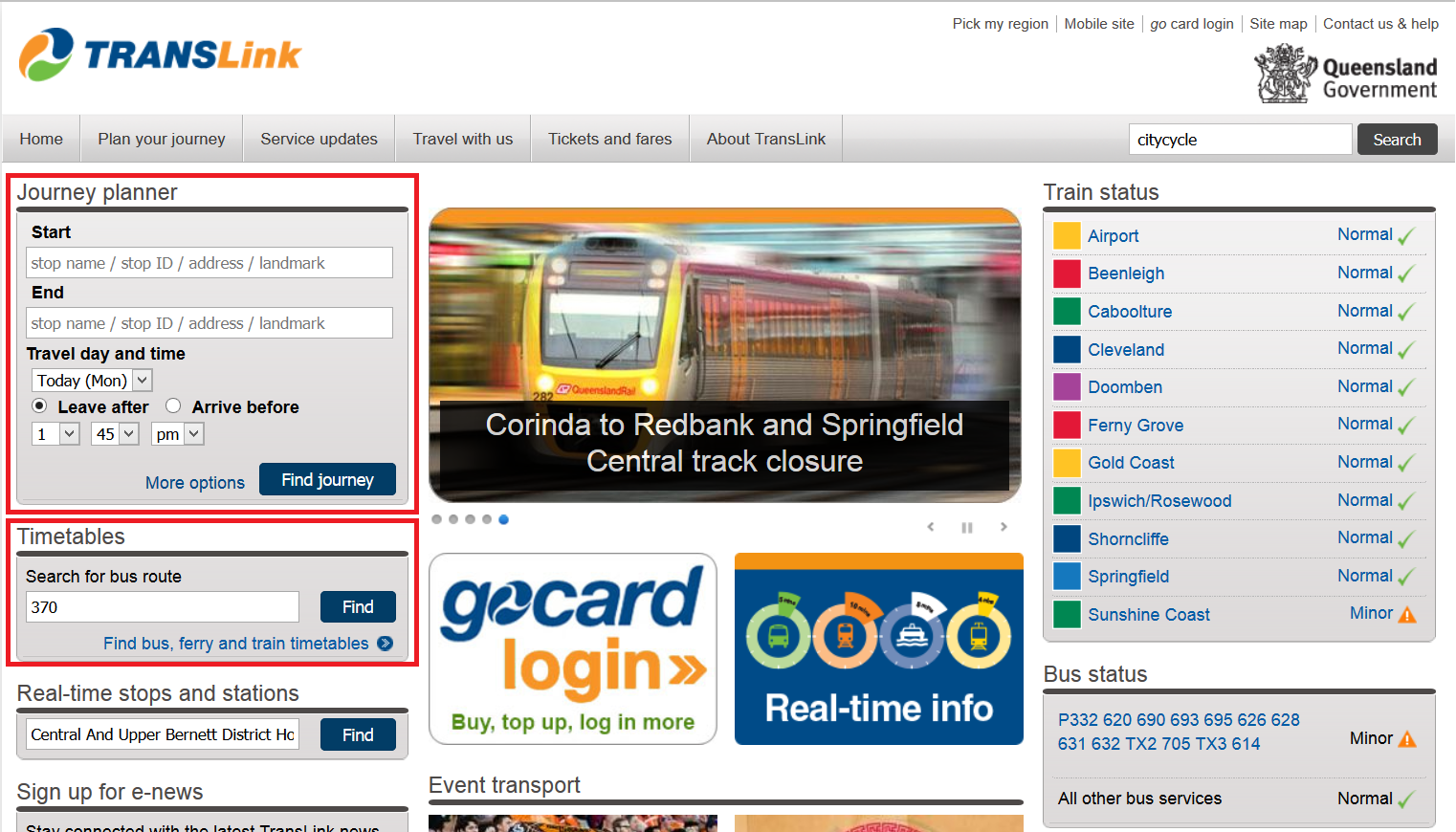The height and width of the screenshot is (832, 1456).
Task: Open affected bus routes P332 620 list
Action: pos(1179,732)
